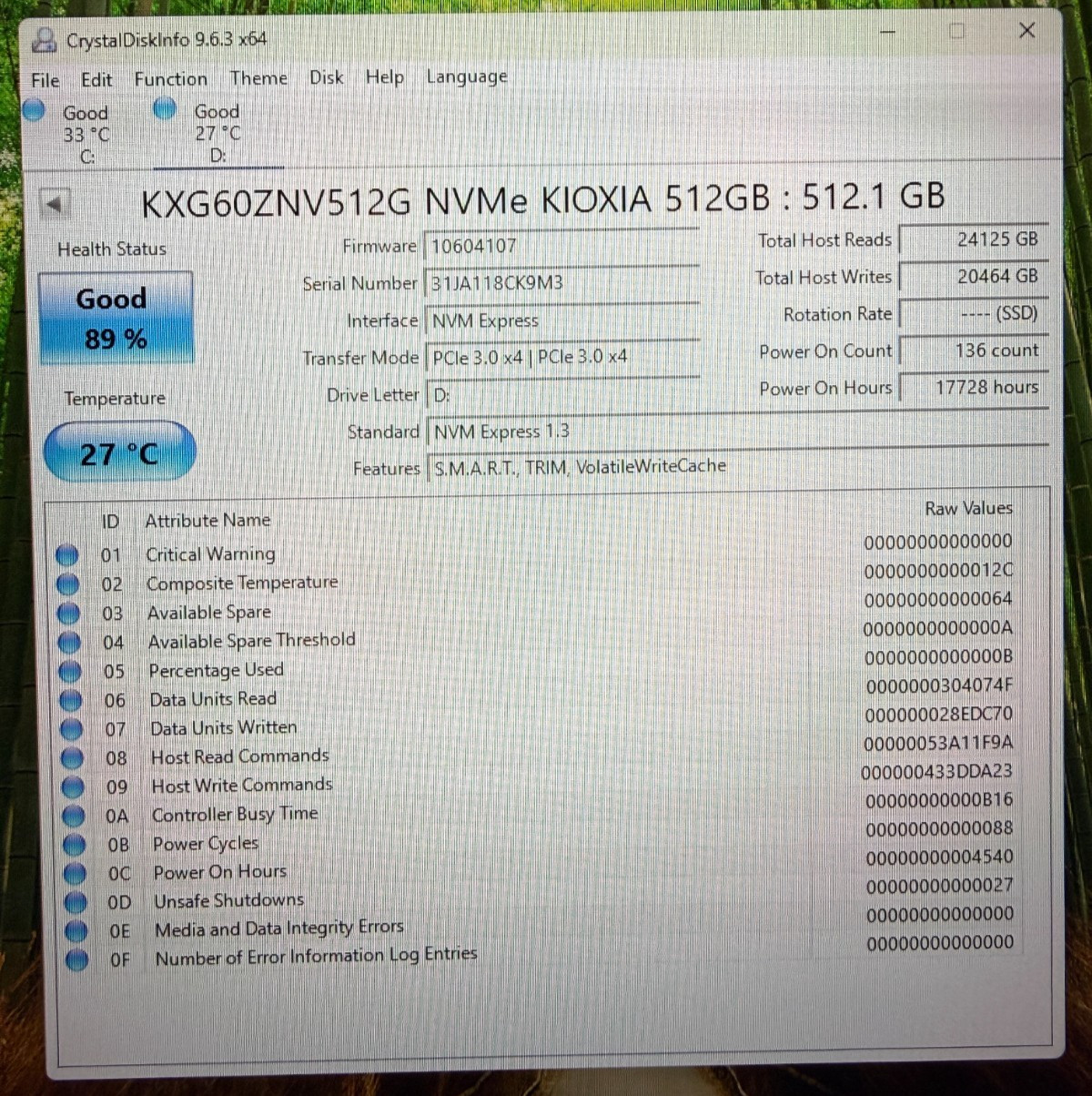1092x1096 pixels.
Task: Select the Unsafe Shutdowns attribute name
Action: (228, 900)
